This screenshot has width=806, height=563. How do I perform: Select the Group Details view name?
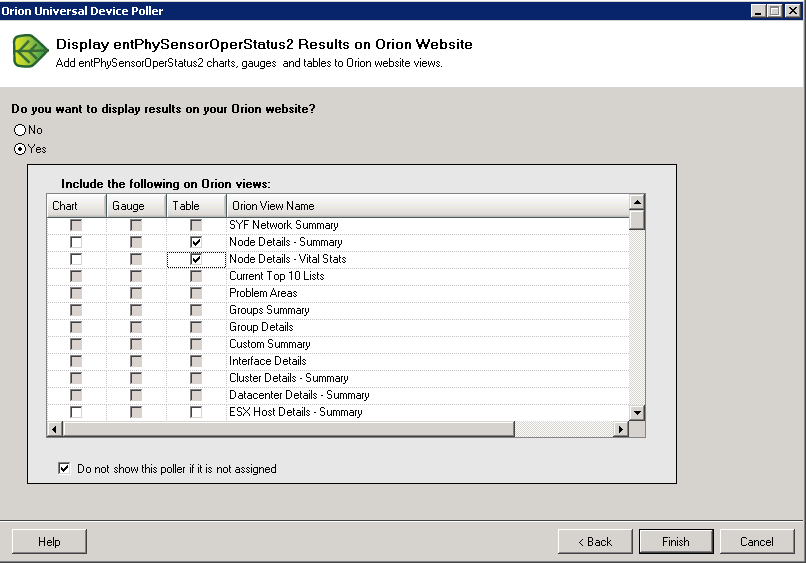point(261,328)
